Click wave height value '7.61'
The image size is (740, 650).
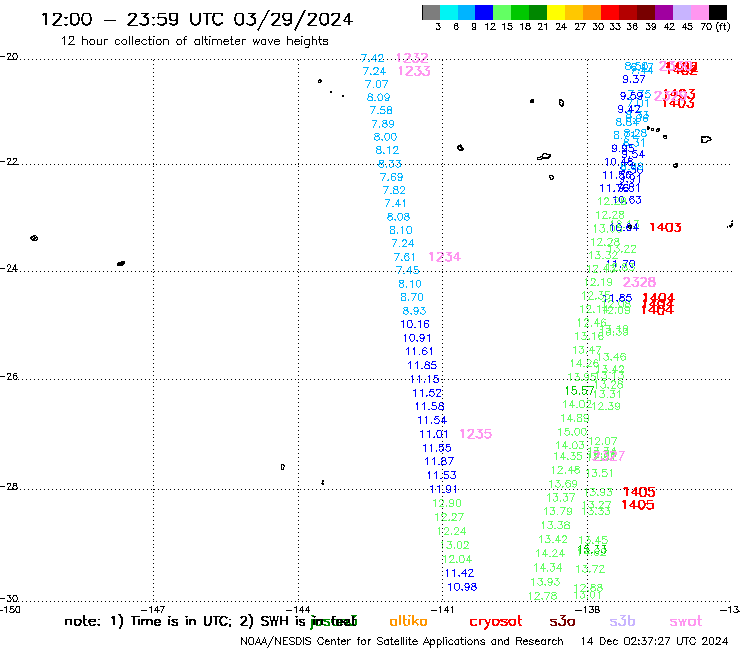pyautogui.click(x=404, y=257)
